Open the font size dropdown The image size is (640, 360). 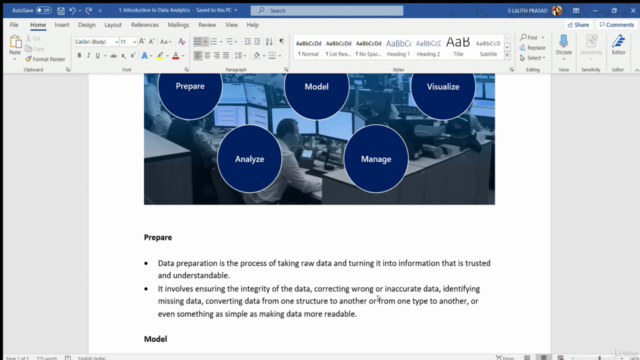tap(134, 42)
